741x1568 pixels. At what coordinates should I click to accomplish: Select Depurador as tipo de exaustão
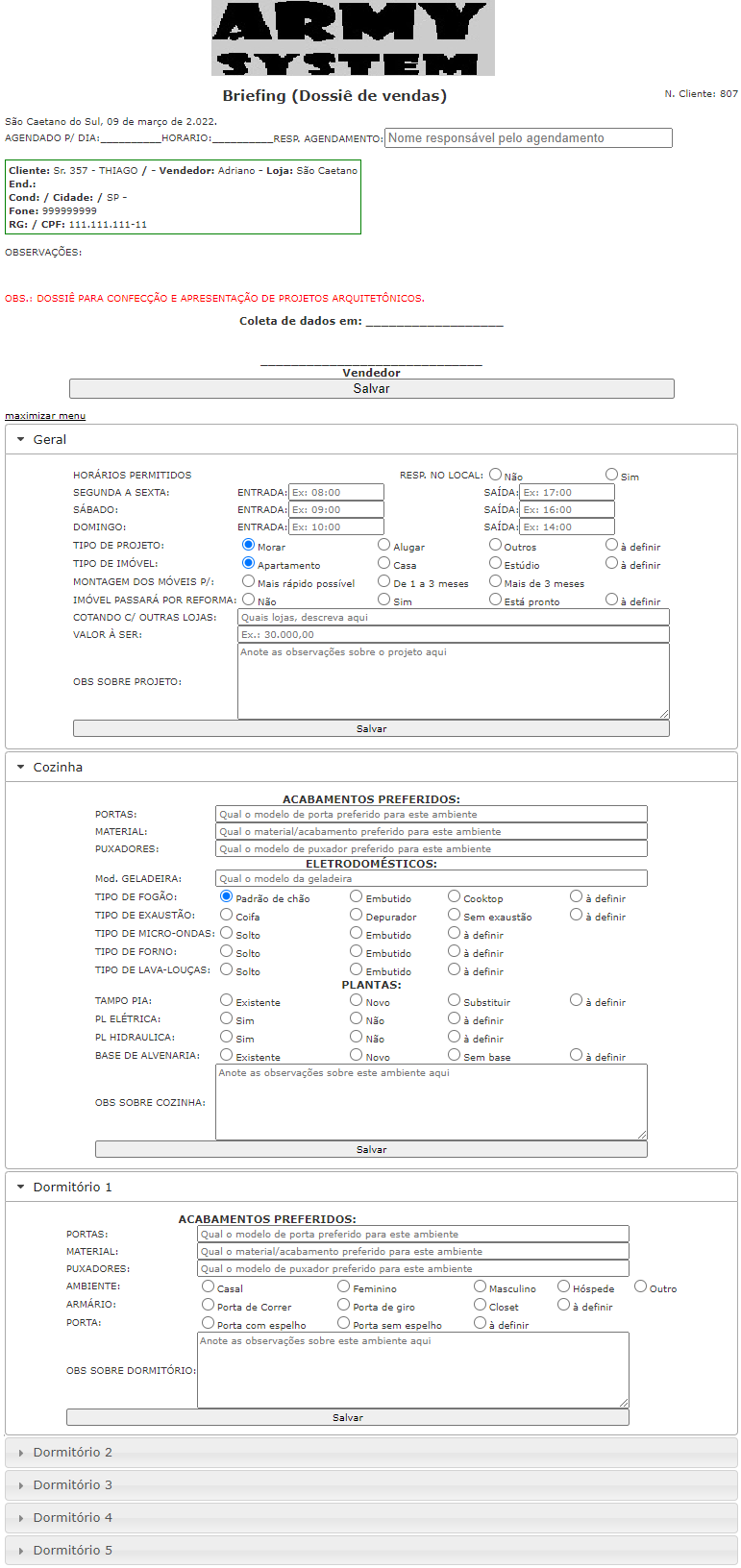click(357, 914)
